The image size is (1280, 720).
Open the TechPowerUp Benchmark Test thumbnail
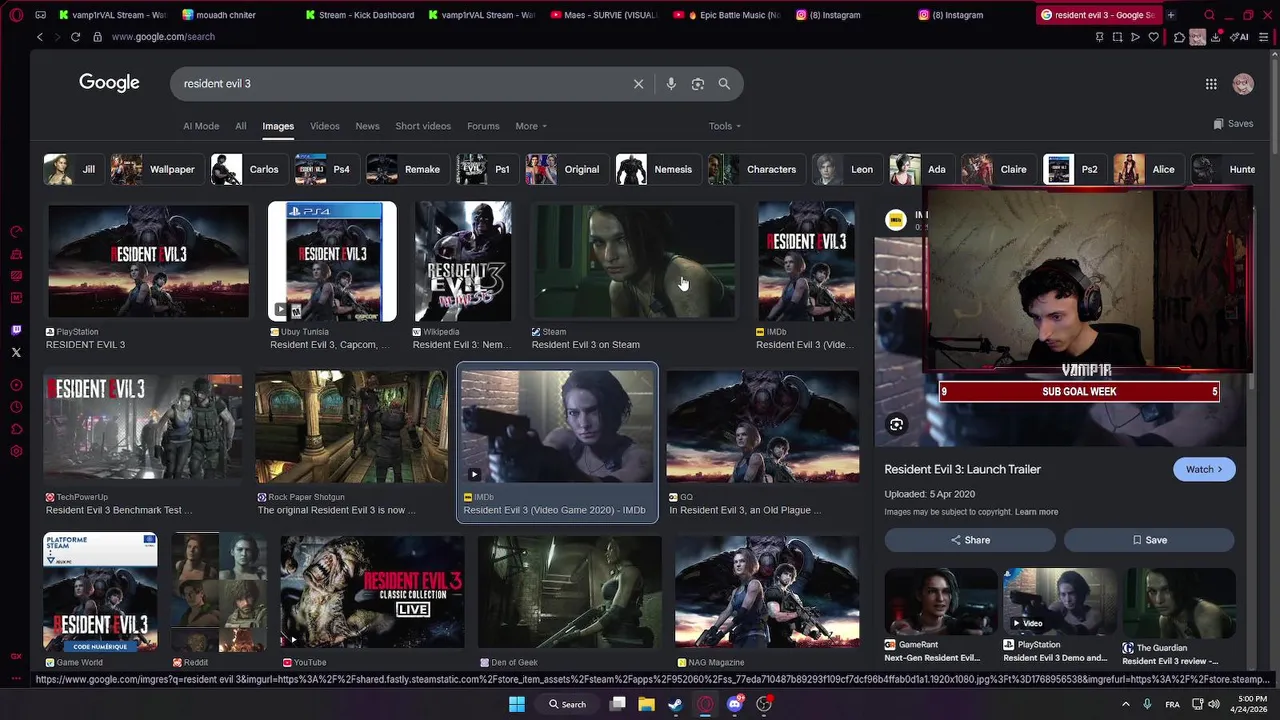143,427
